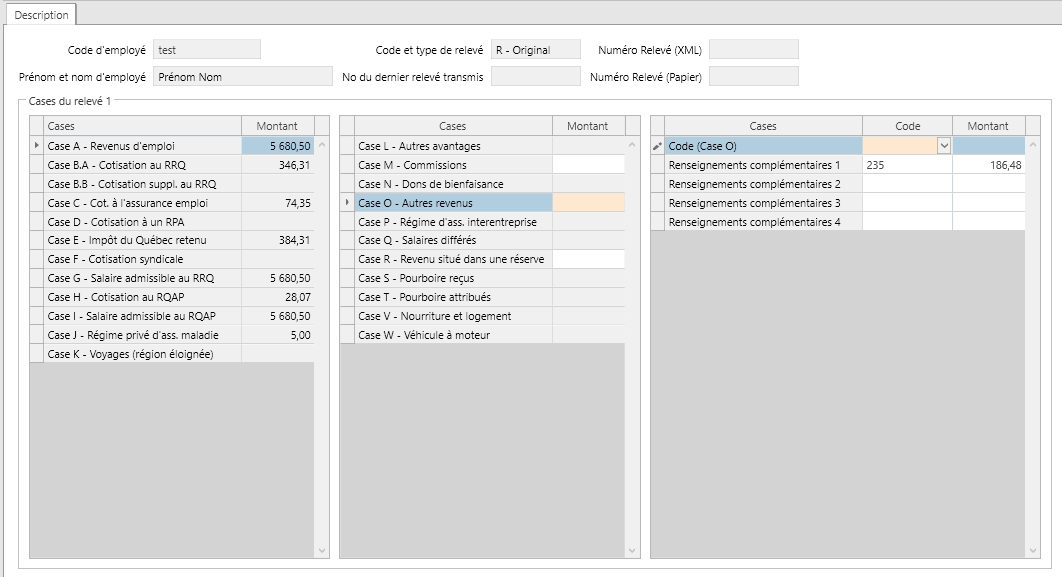Screen dimensions: 1062x577
Task: Select the Case A amount 5 680,50
Action: tap(278, 146)
